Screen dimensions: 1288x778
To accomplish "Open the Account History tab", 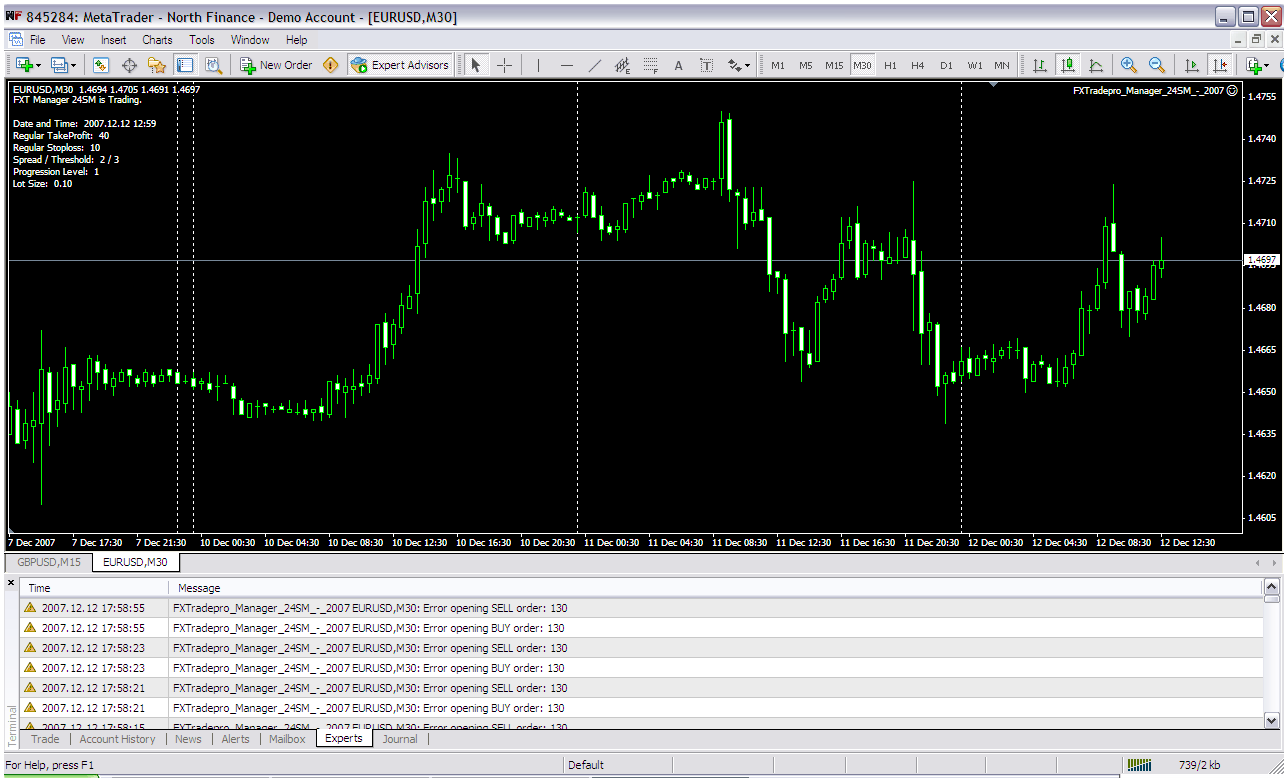I will pos(117,739).
